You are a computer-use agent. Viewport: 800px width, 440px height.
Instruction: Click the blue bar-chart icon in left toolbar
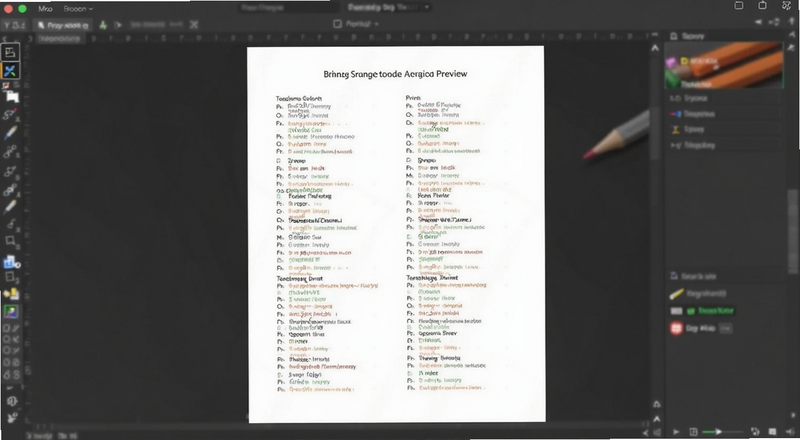point(10,262)
